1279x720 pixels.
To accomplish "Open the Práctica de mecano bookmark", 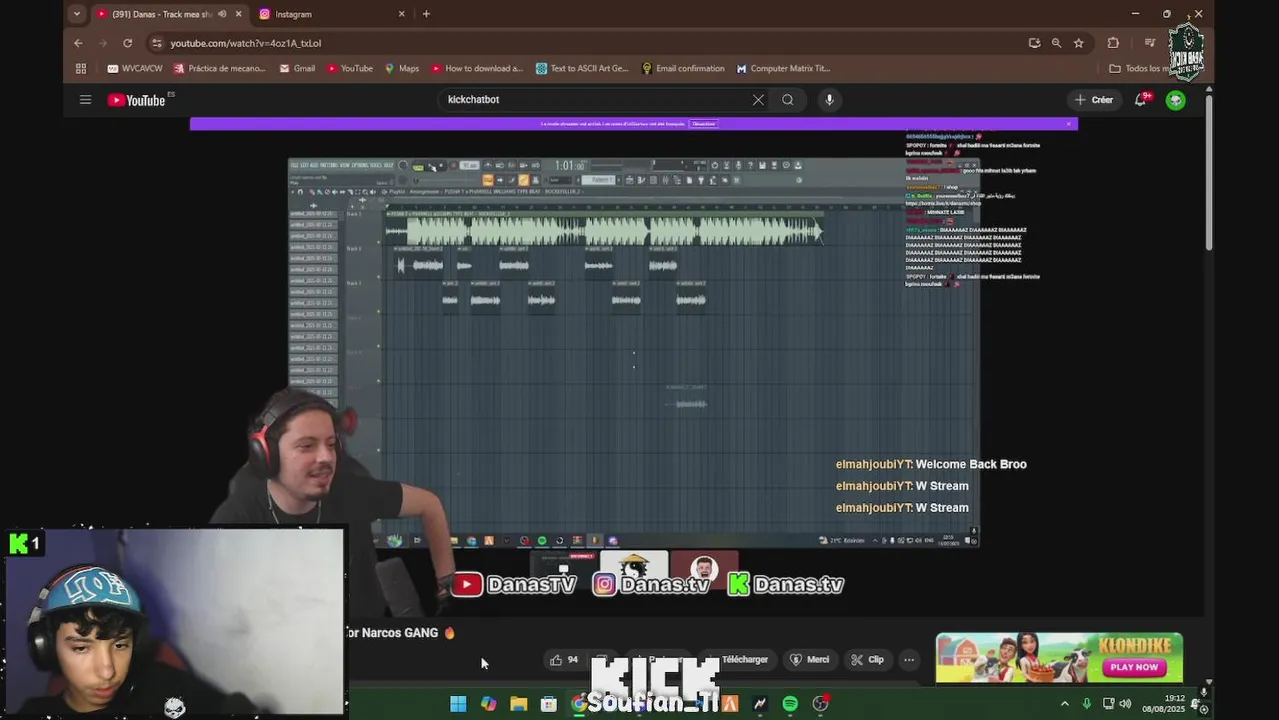I will coord(220,69).
